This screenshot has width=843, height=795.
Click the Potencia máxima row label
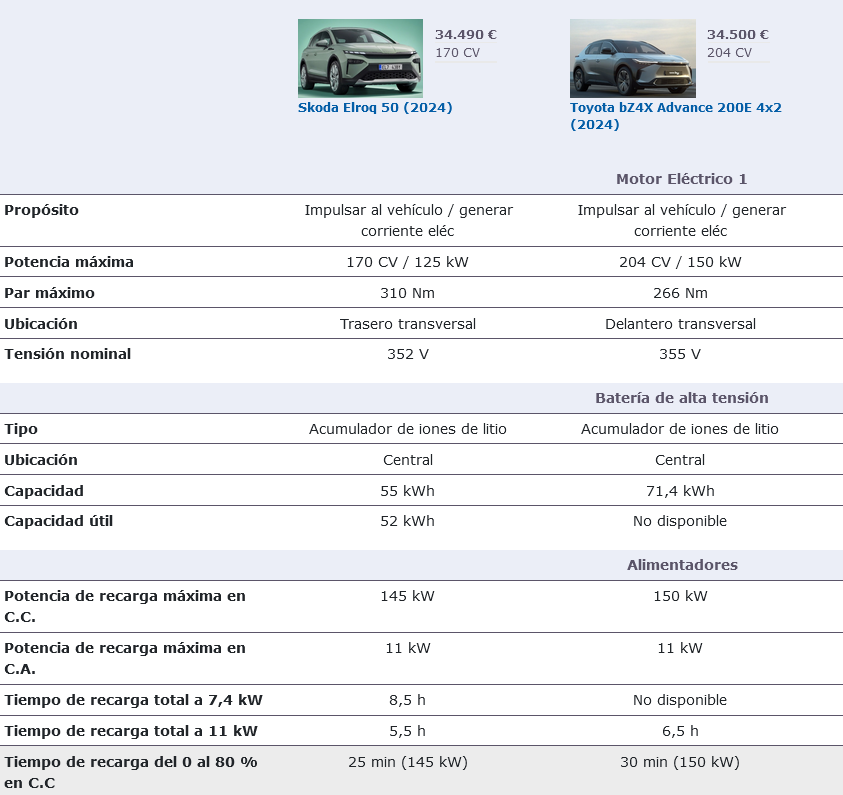pyautogui.click(x=69, y=262)
